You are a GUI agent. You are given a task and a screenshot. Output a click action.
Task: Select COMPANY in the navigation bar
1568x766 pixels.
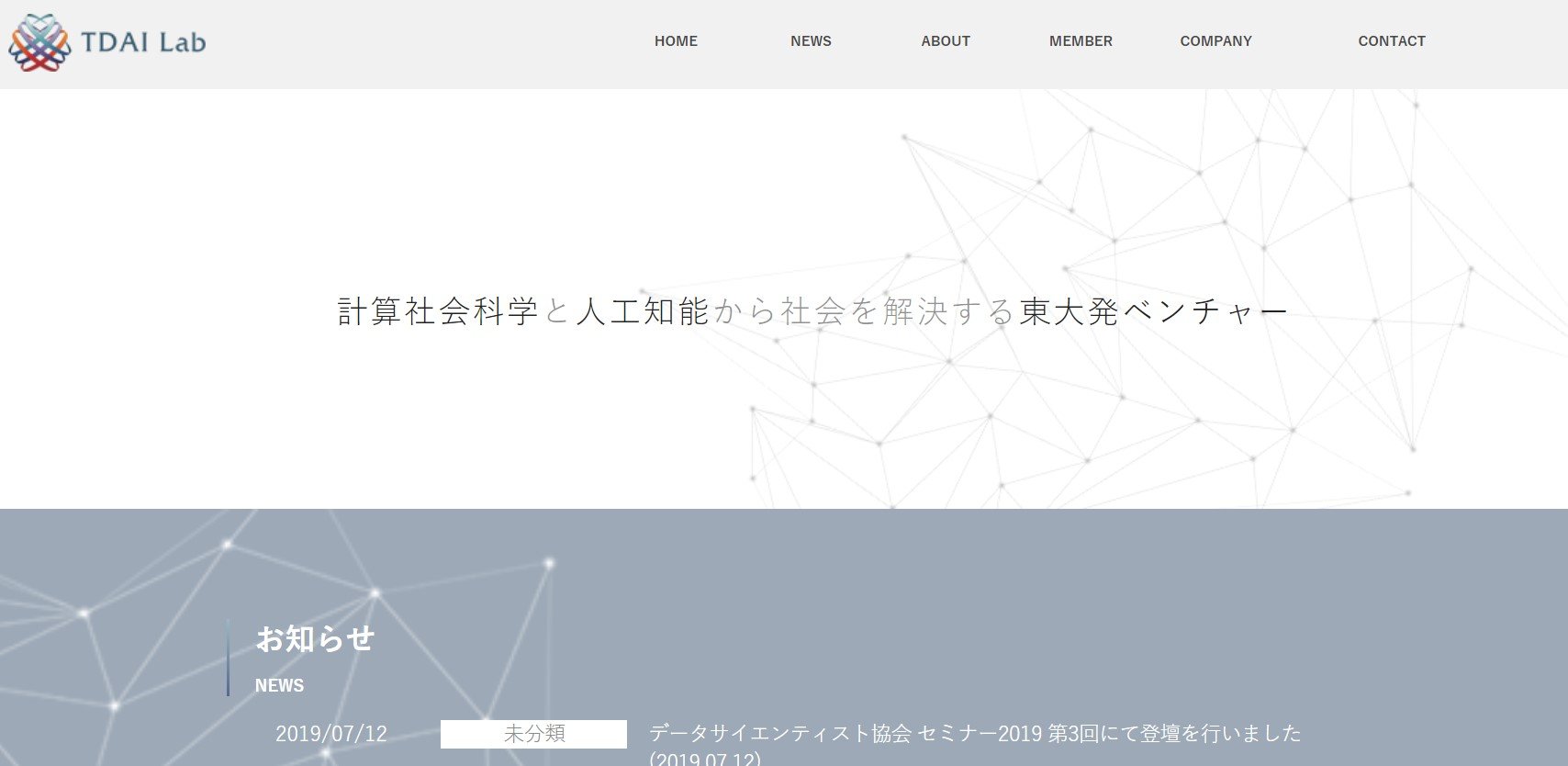tap(1215, 41)
